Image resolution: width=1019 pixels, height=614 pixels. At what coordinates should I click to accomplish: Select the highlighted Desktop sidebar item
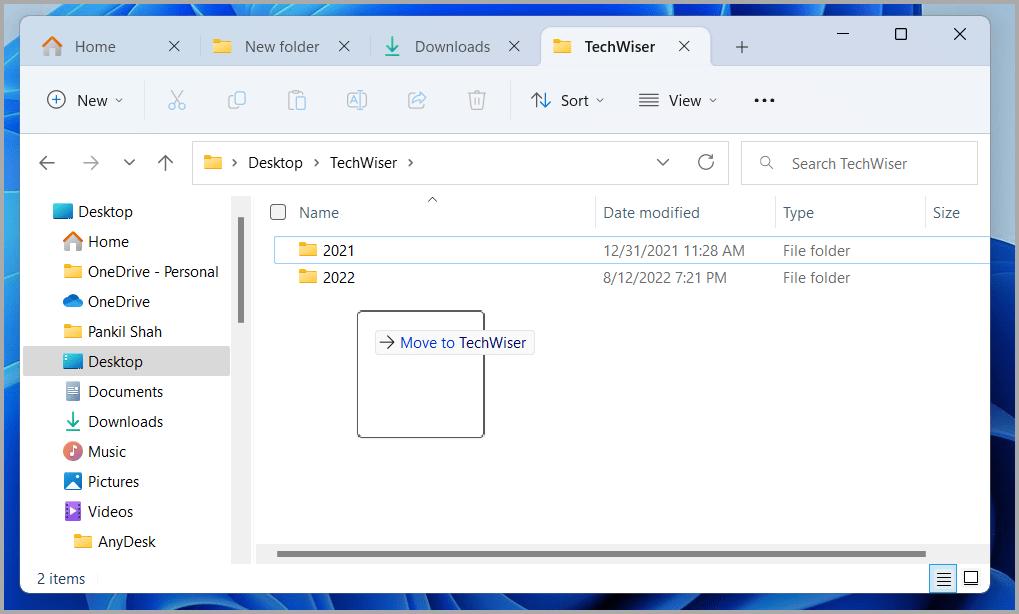pos(127,361)
